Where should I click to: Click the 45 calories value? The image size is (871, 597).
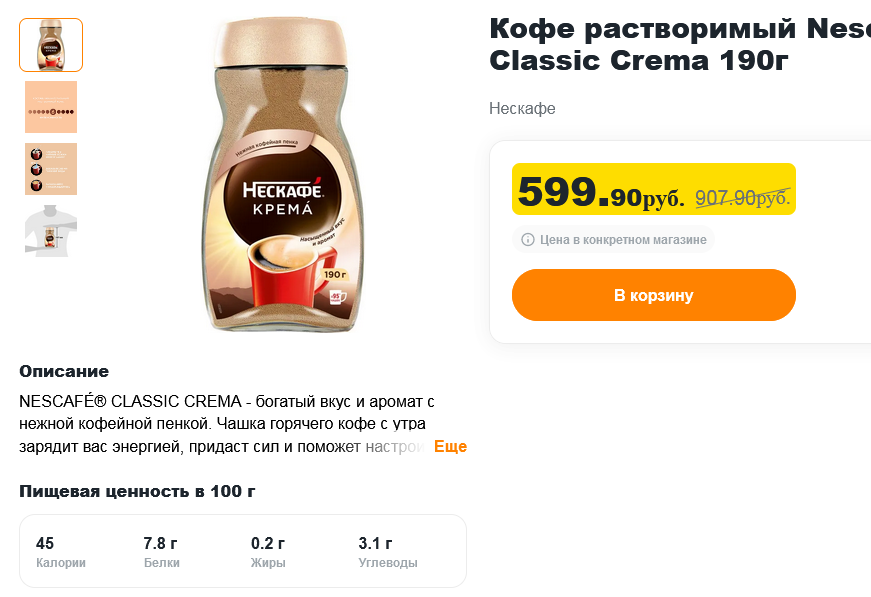pyautogui.click(x=45, y=543)
